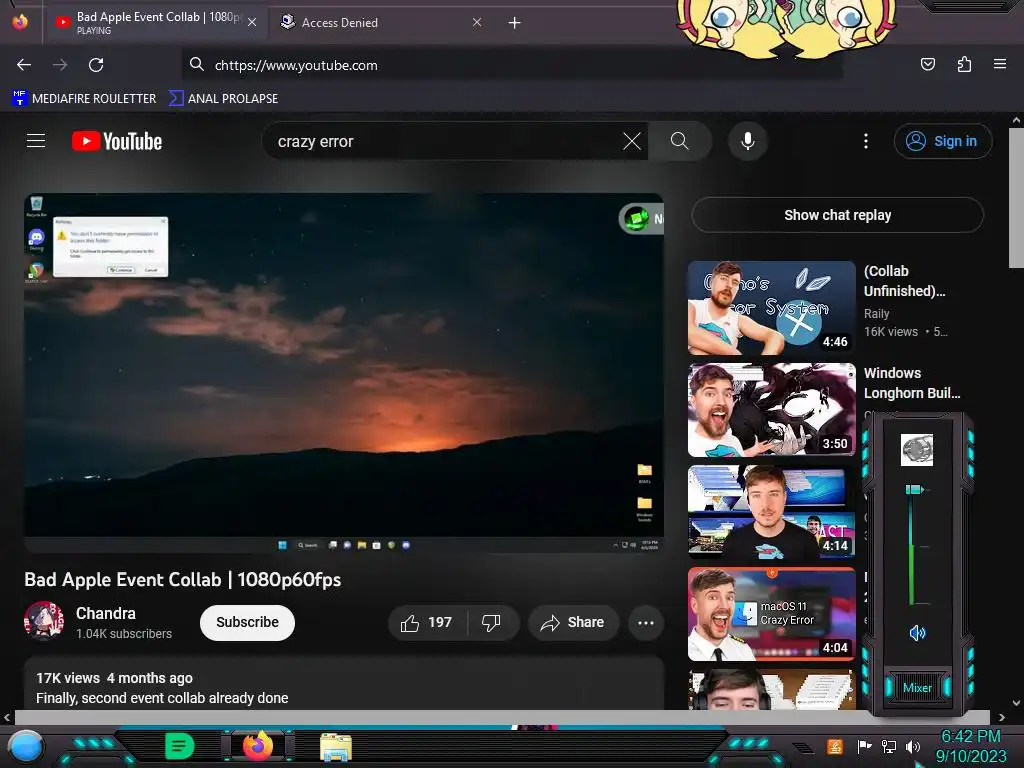Click the Raily channel name

pos(876,313)
